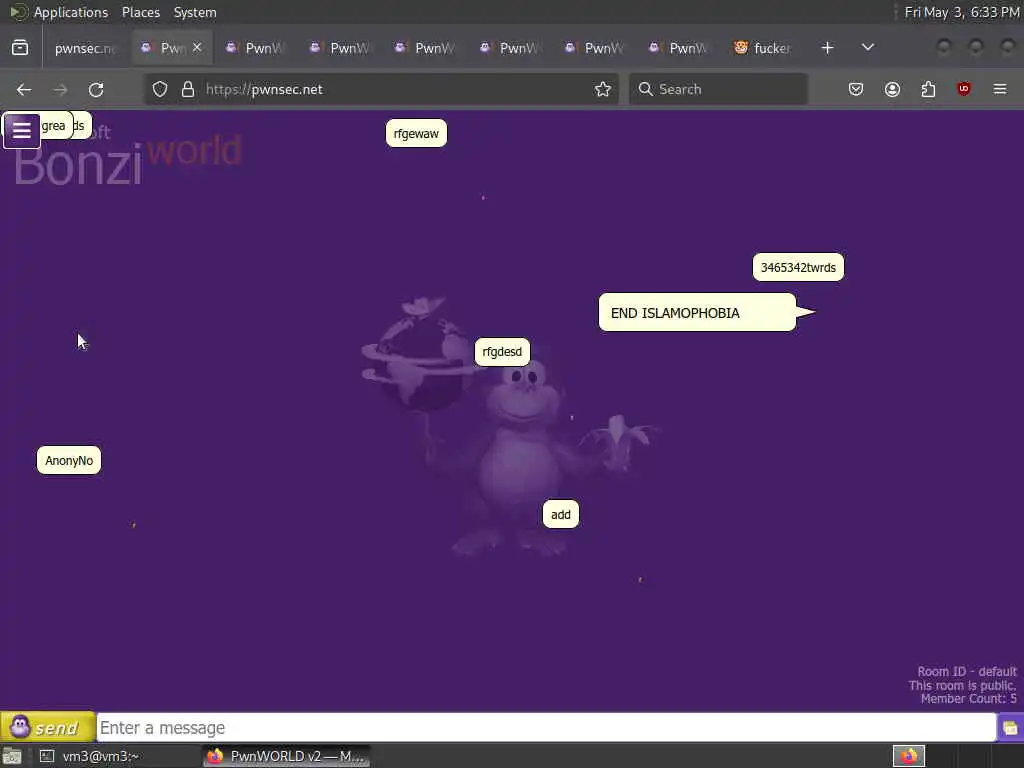Open the Applications menu
Viewport: 1024px width, 768px height.
pos(71,12)
